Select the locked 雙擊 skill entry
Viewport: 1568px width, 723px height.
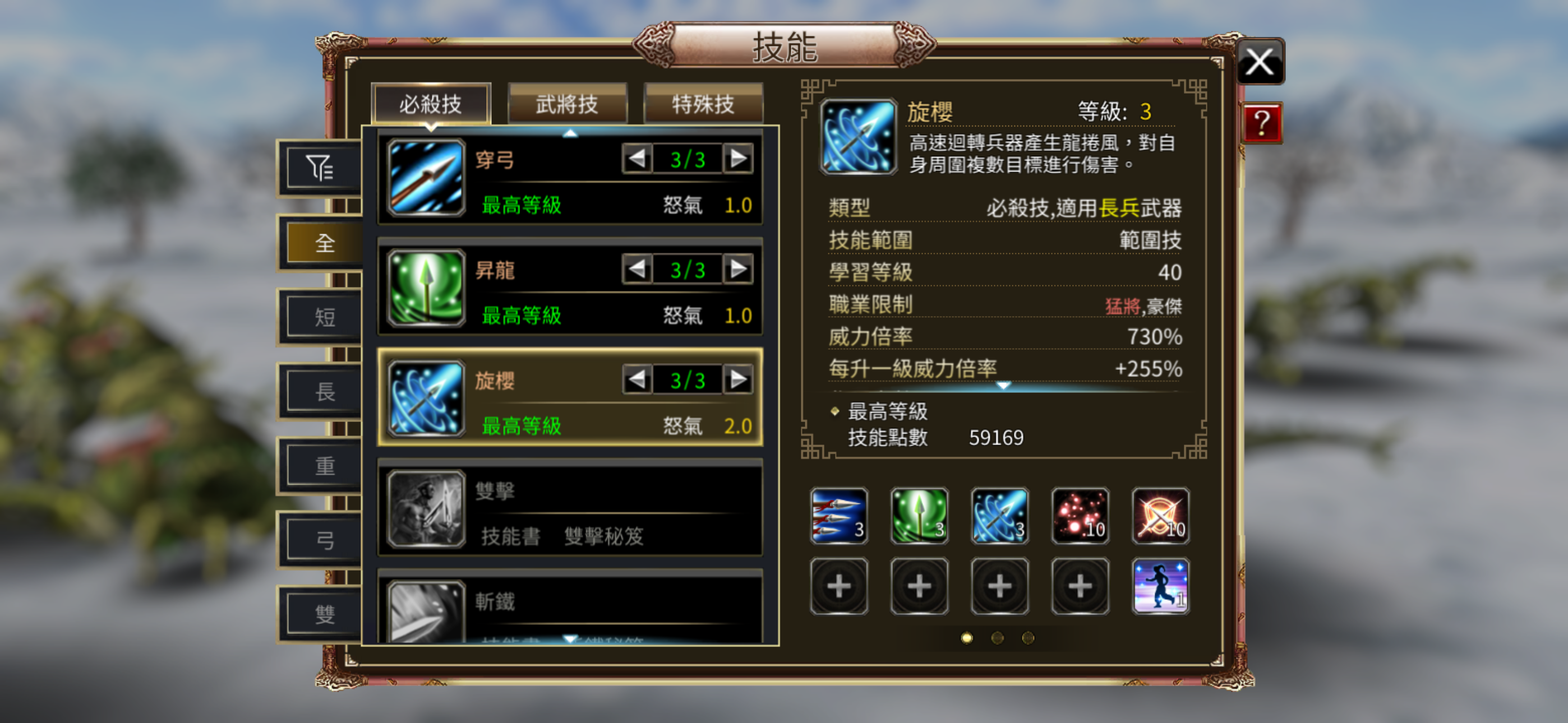coord(570,509)
